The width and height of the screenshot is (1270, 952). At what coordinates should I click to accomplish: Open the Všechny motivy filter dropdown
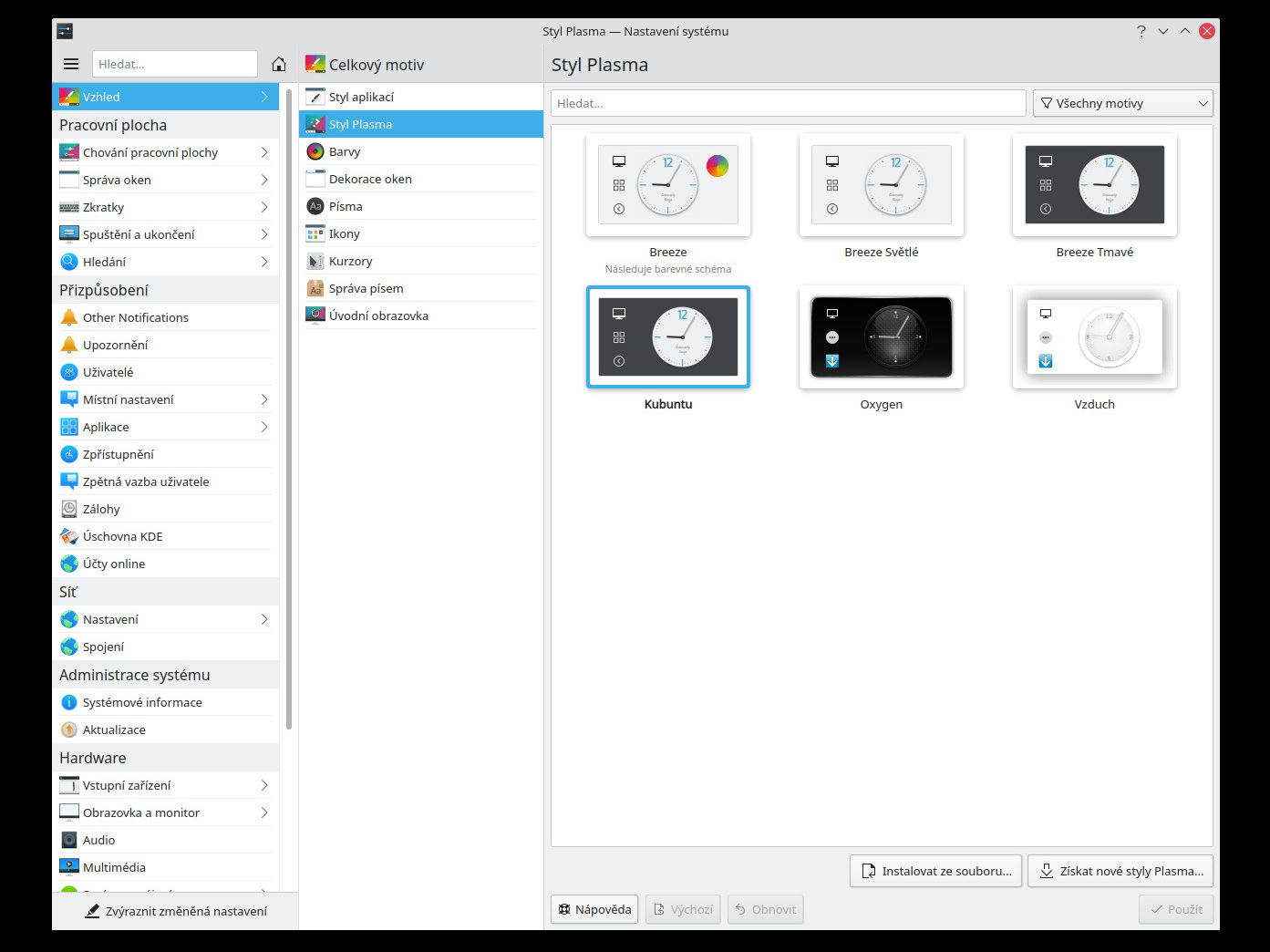point(1123,103)
